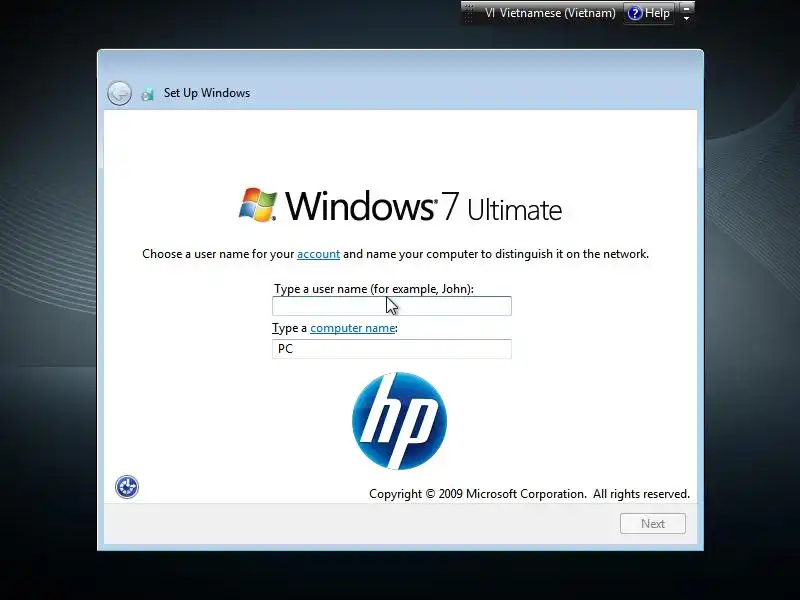800x600 pixels.
Task: Click the Set Up Windows title text
Action: coord(207,93)
